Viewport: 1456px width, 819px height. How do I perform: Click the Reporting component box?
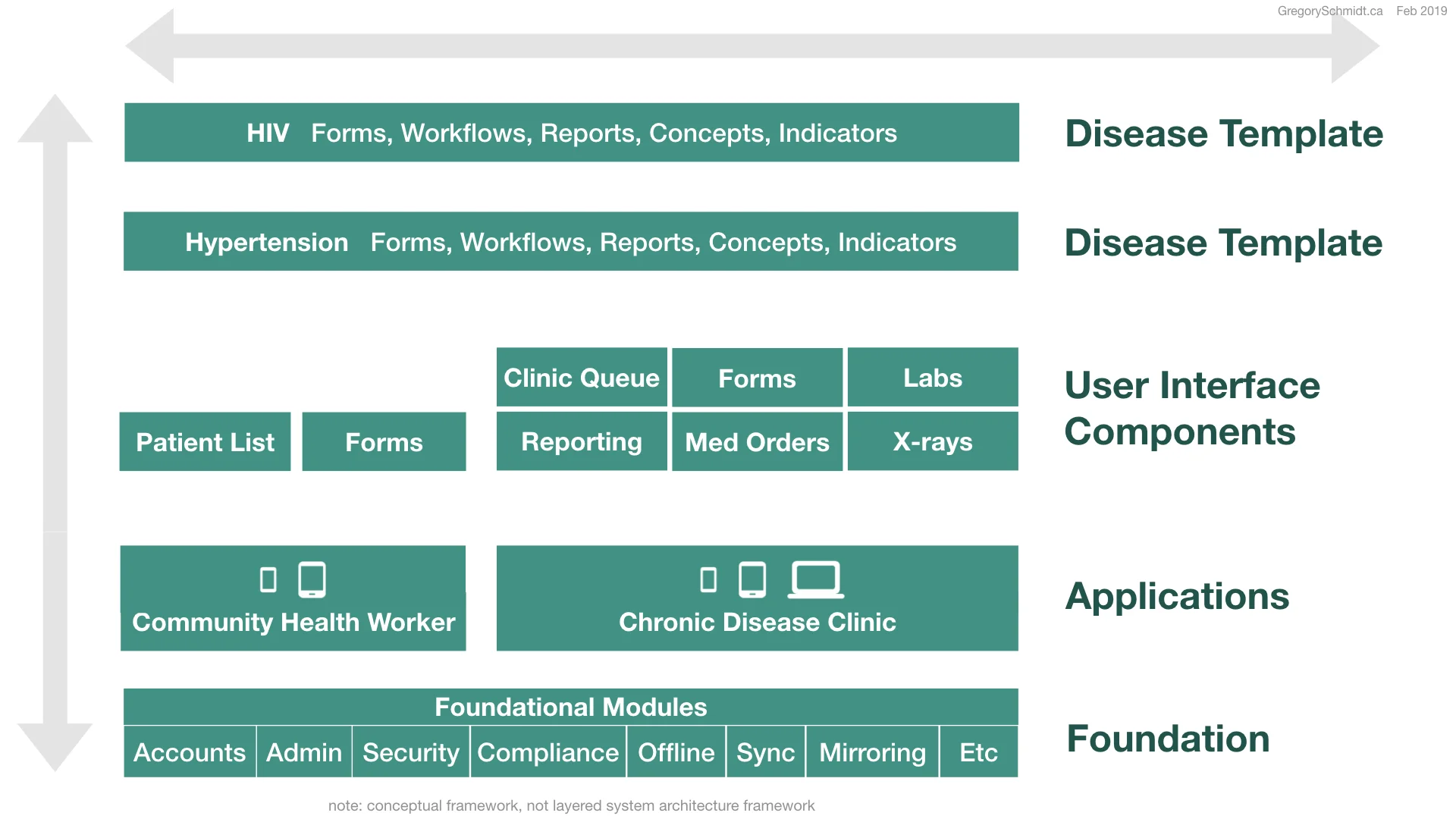(582, 442)
